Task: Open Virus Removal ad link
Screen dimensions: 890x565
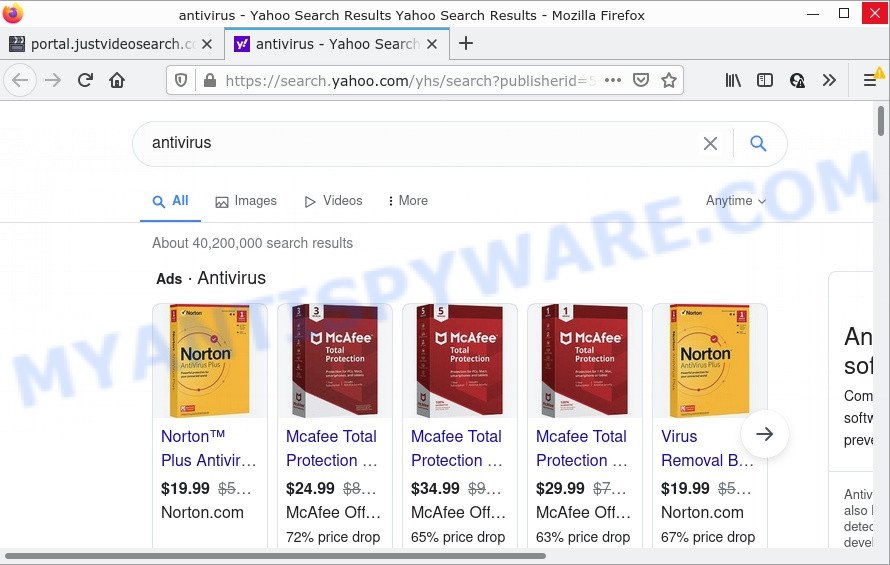Action: (x=707, y=448)
